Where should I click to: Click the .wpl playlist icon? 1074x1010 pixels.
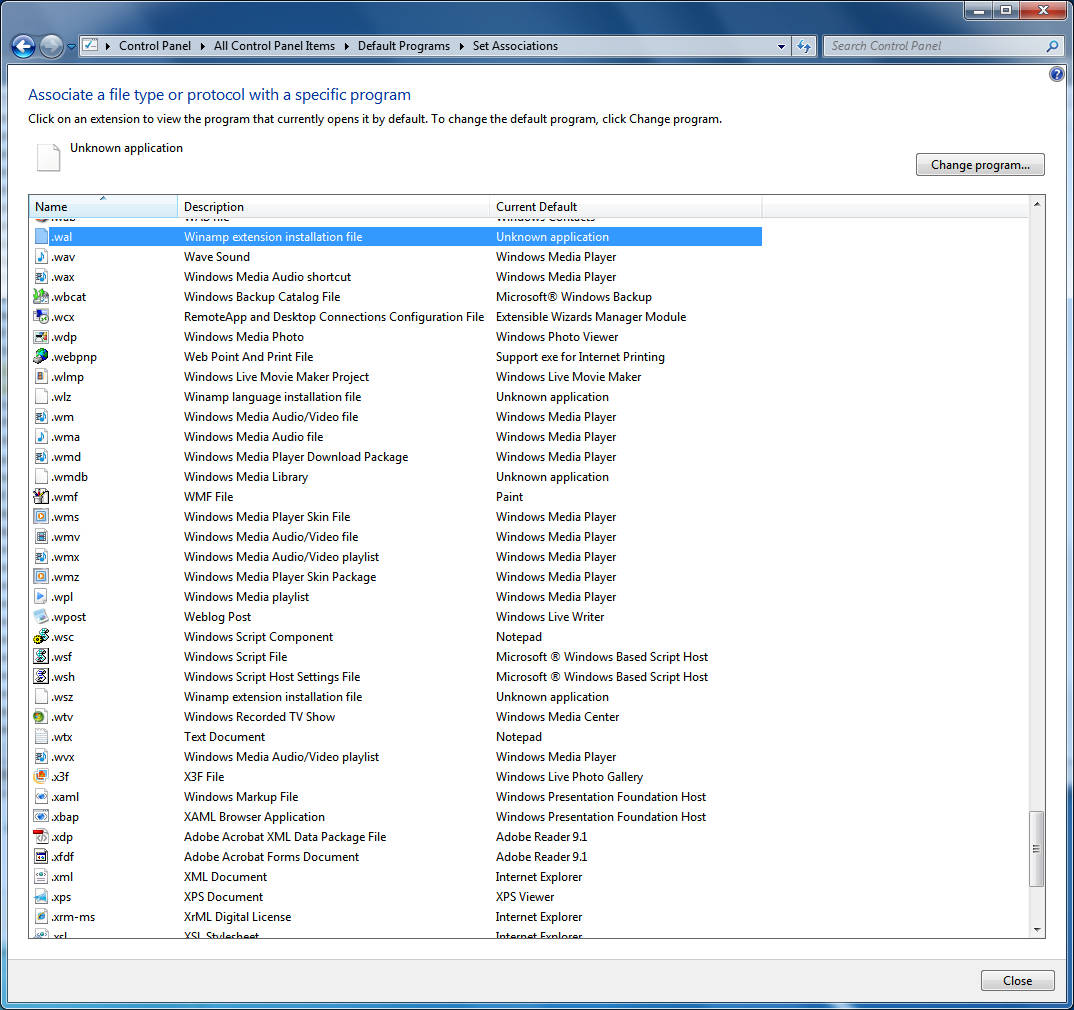(x=41, y=596)
